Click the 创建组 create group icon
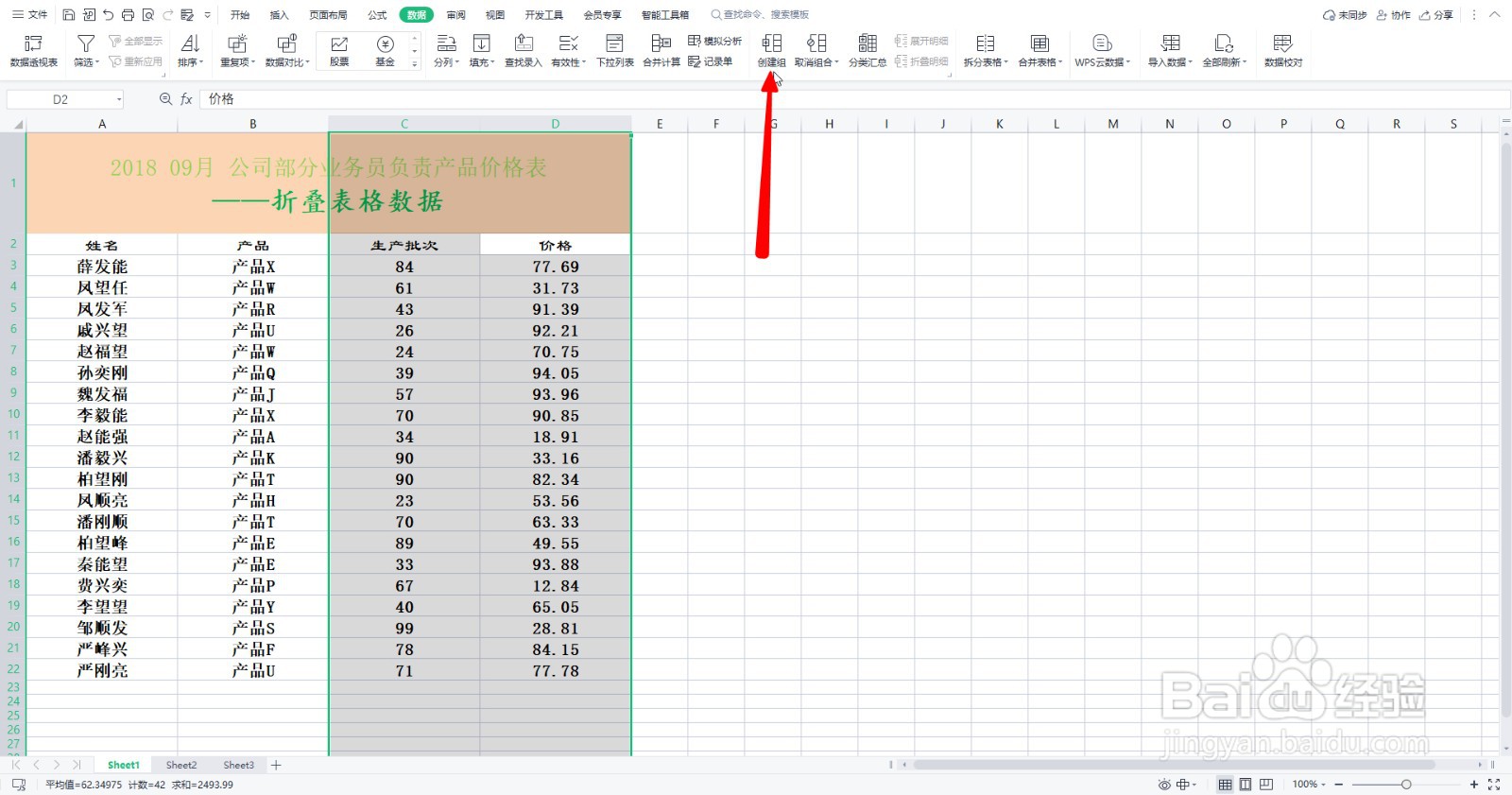Image resolution: width=1512 pixels, height=795 pixels. click(772, 43)
